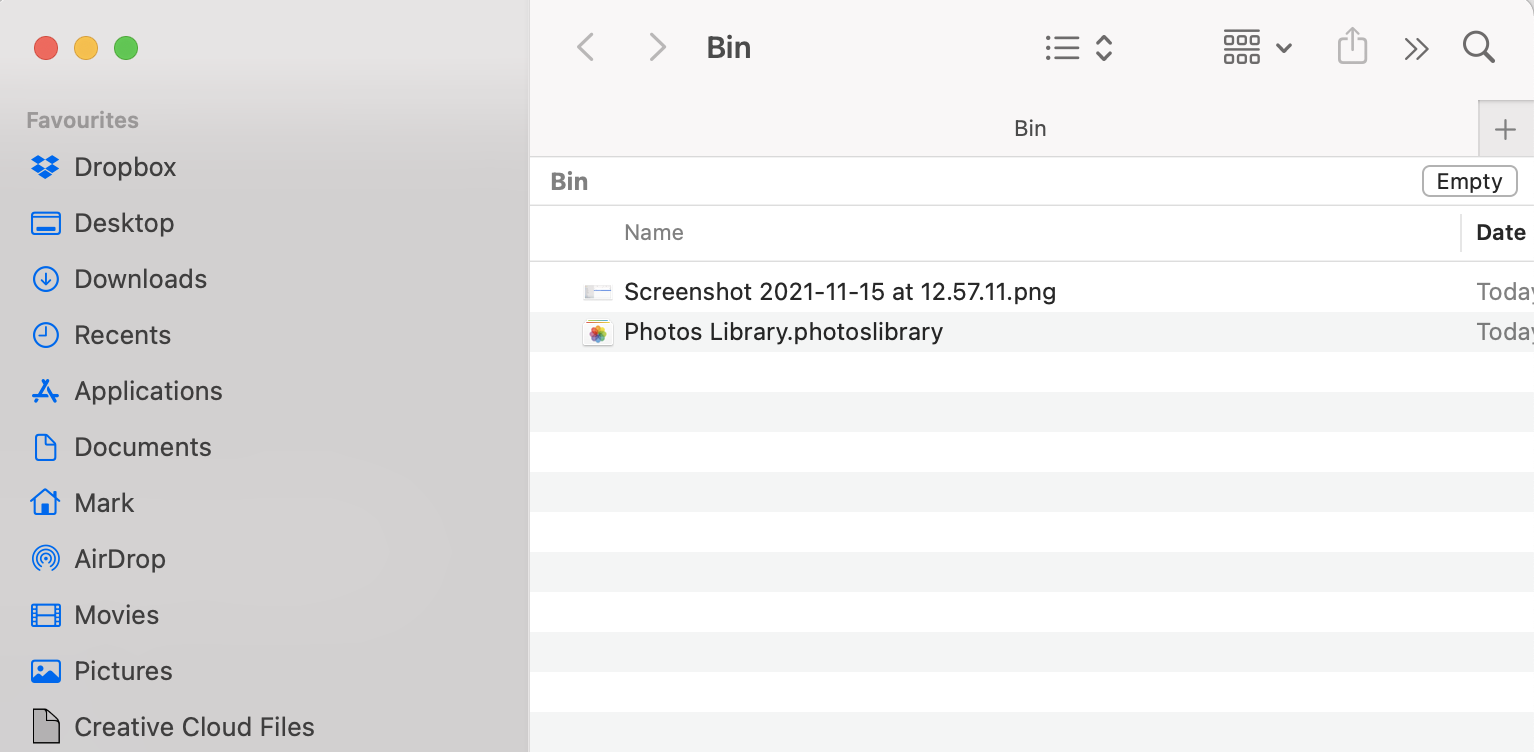The height and width of the screenshot is (752, 1534).
Task: Expand the Group By dropdown
Action: point(1257,47)
